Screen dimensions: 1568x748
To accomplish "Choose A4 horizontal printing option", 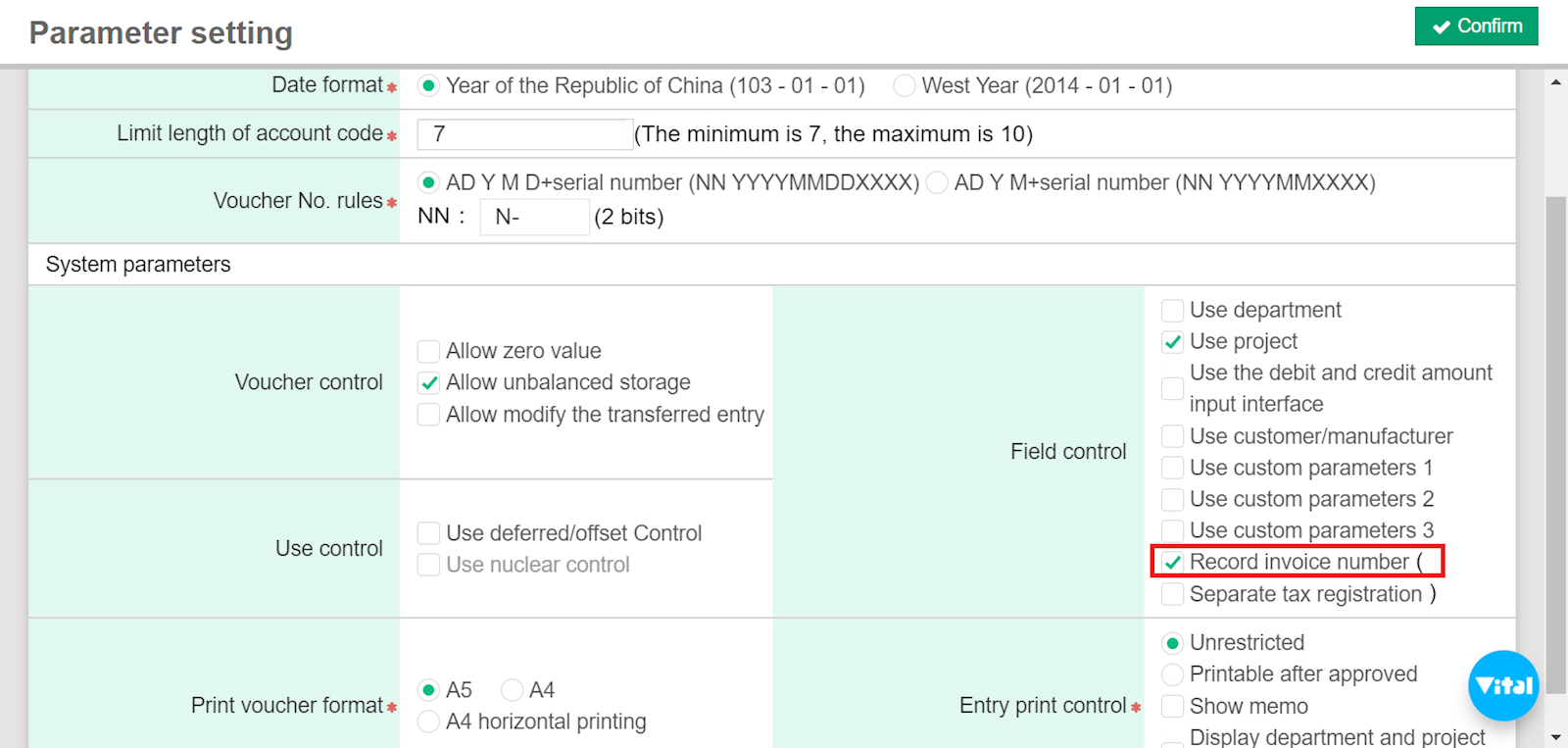I will tap(428, 722).
